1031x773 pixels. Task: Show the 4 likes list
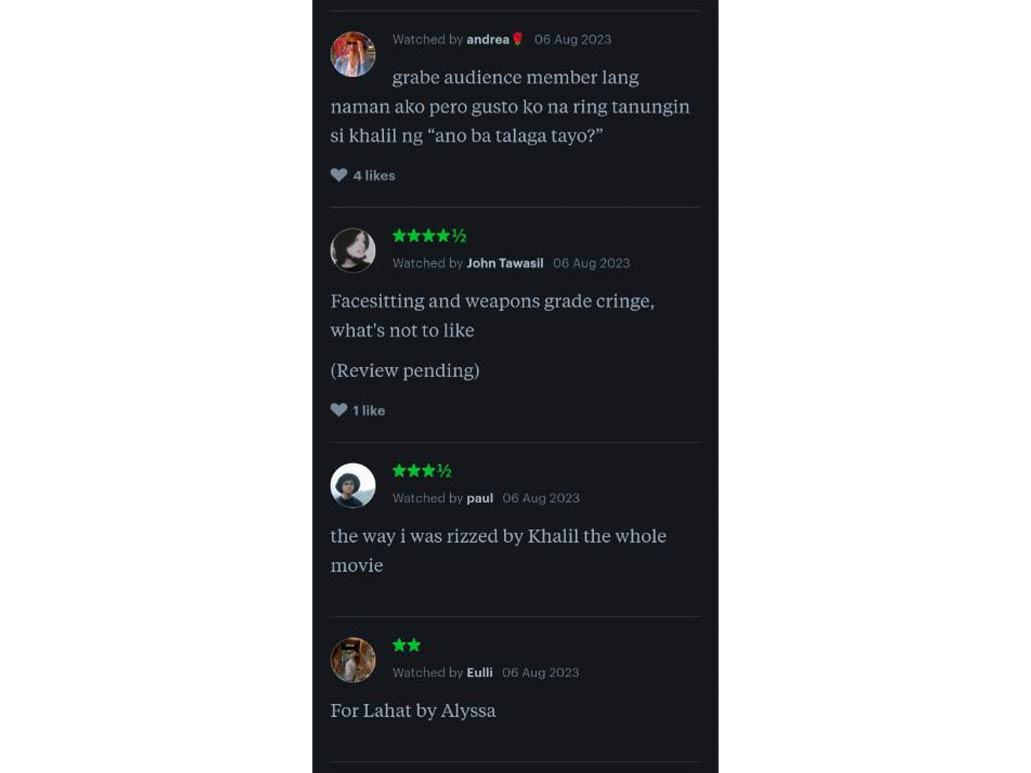(x=374, y=176)
